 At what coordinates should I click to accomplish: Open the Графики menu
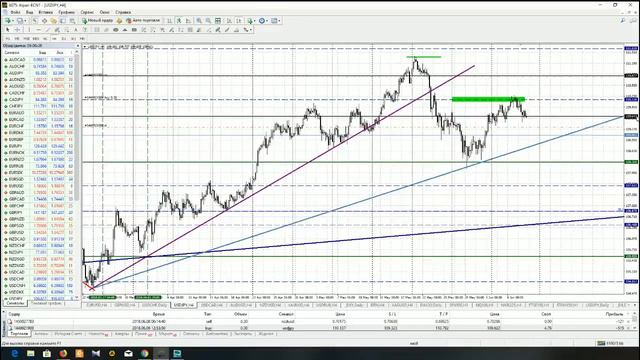pos(66,12)
